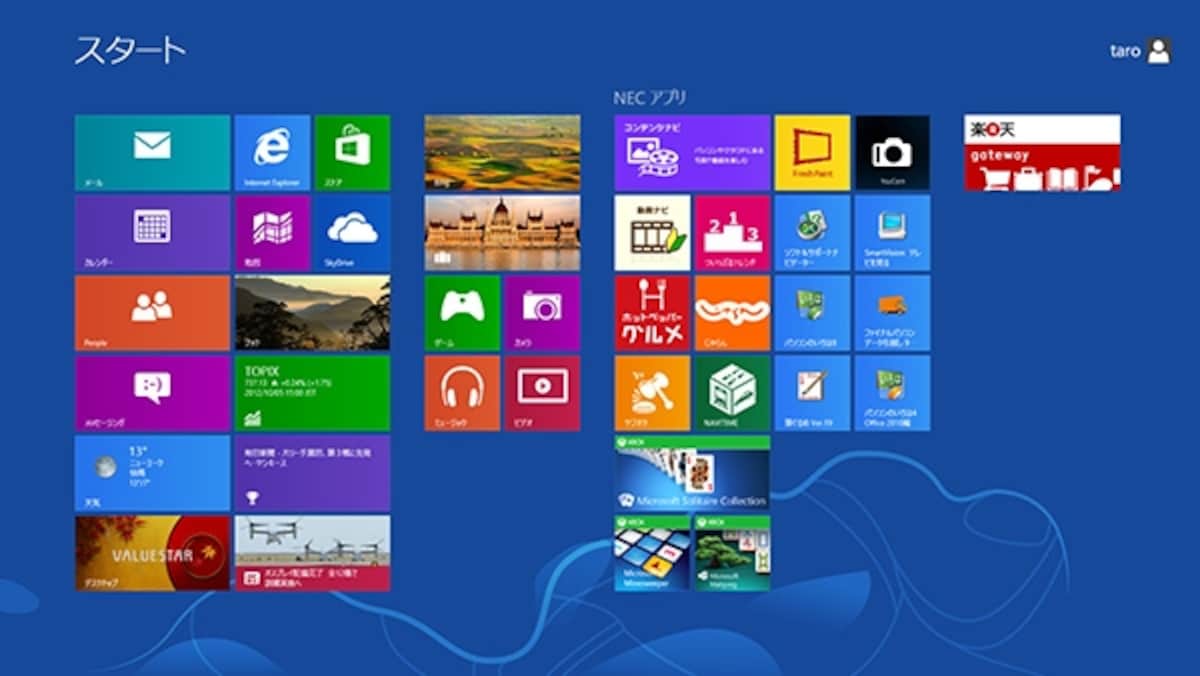
Task: Open the Rakuten gateway tile
Action: coord(1042,152)
